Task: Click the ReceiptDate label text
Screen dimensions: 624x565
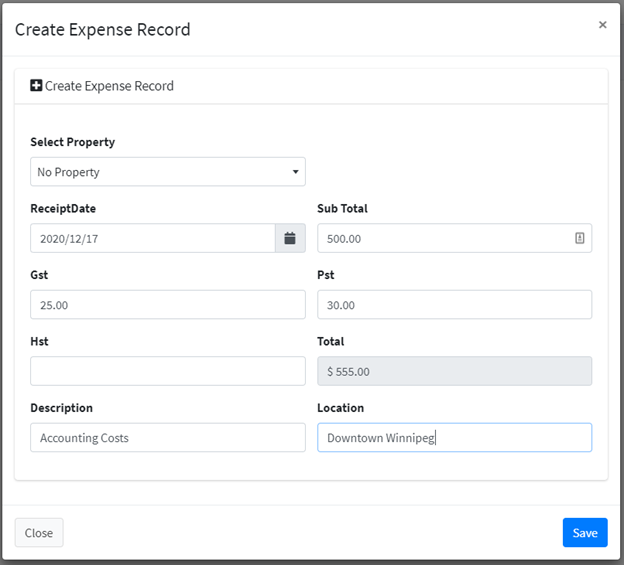Action: (63, 208)
